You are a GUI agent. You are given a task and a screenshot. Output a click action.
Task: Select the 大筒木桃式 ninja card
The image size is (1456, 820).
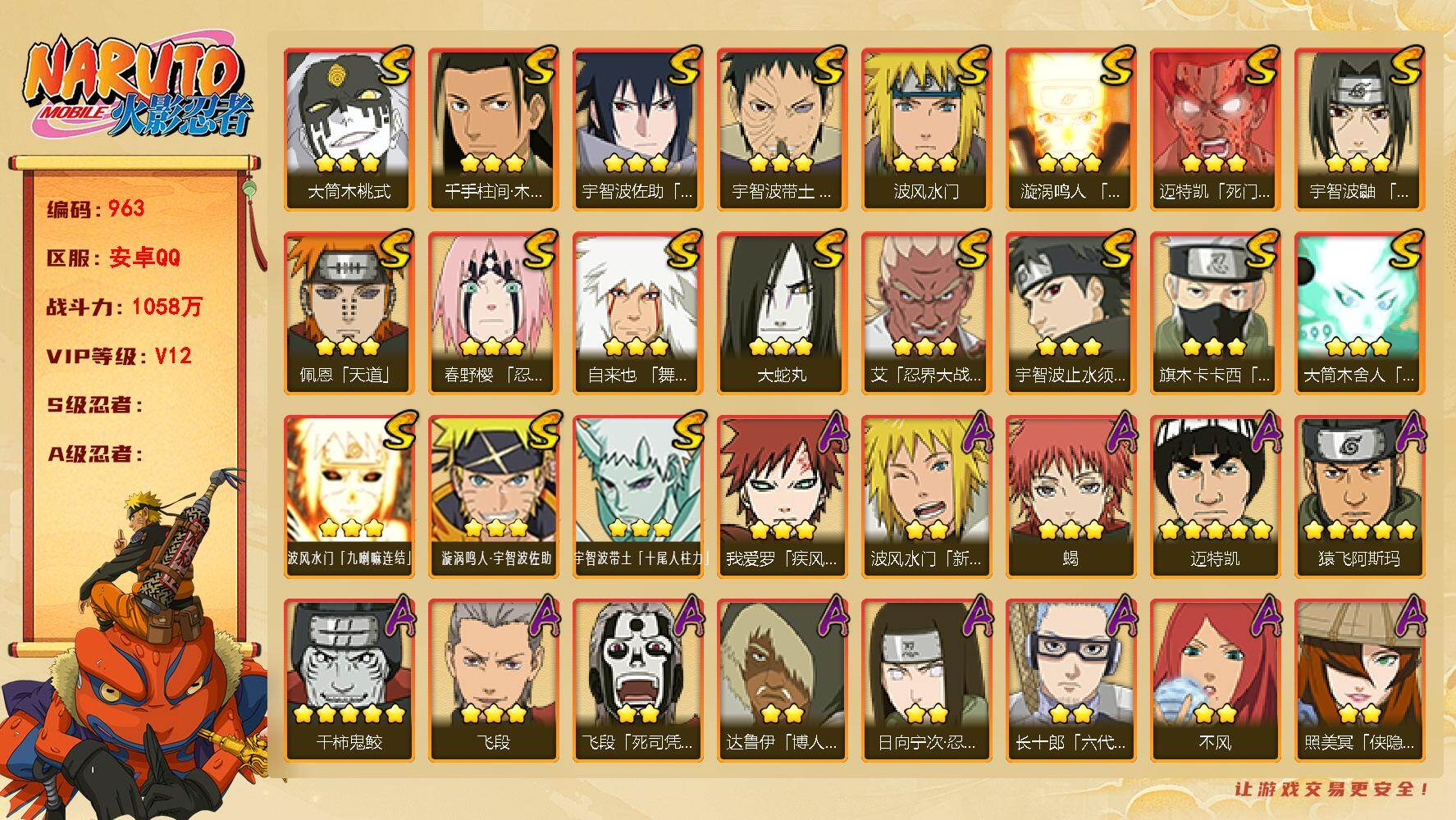point(349,130)
